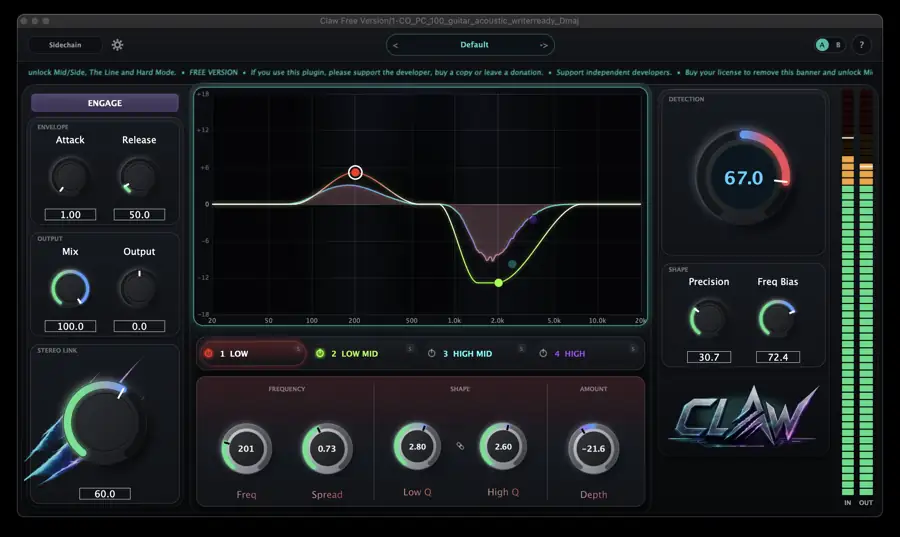Open the help question mark button
The image size is (900, 537).
click(x=861, y=45)
